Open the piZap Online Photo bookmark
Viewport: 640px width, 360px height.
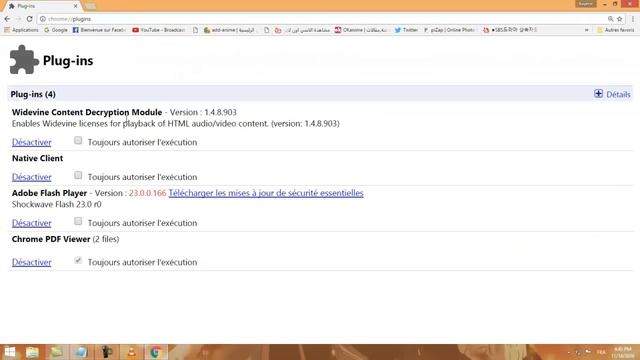click(449, 30)
